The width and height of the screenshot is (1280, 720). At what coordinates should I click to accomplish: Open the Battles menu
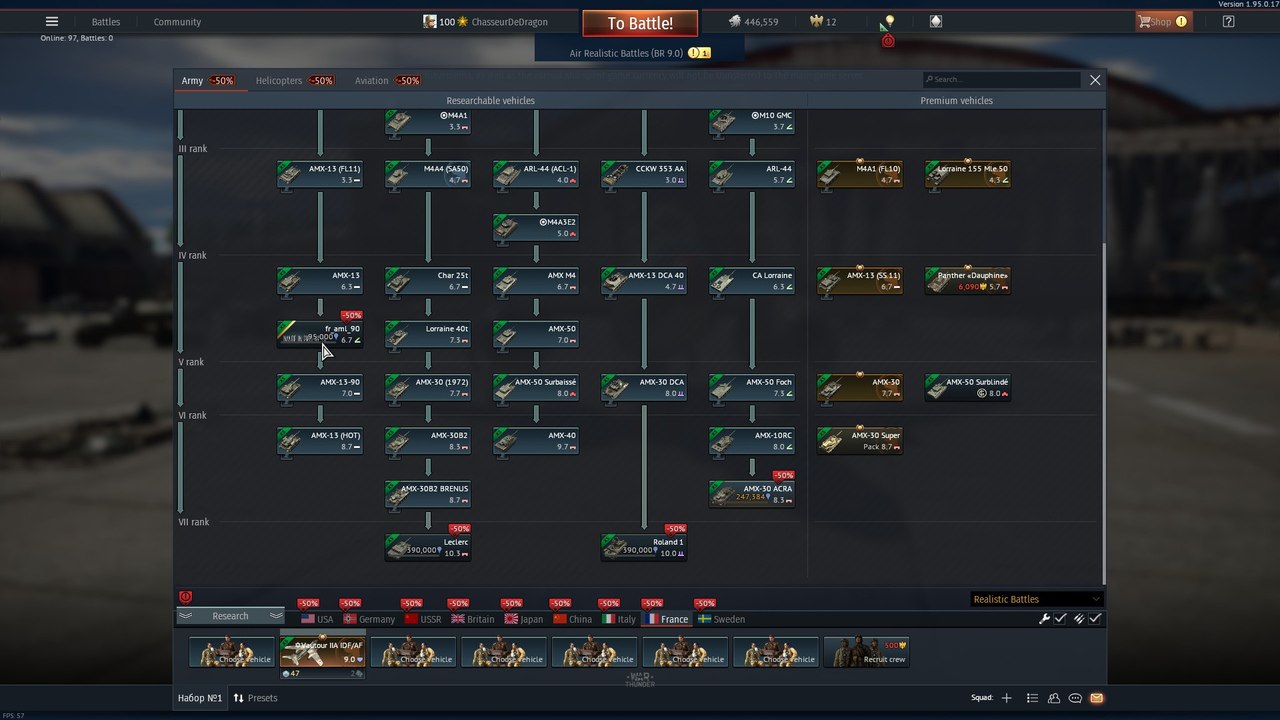click(x=106, y=22)
